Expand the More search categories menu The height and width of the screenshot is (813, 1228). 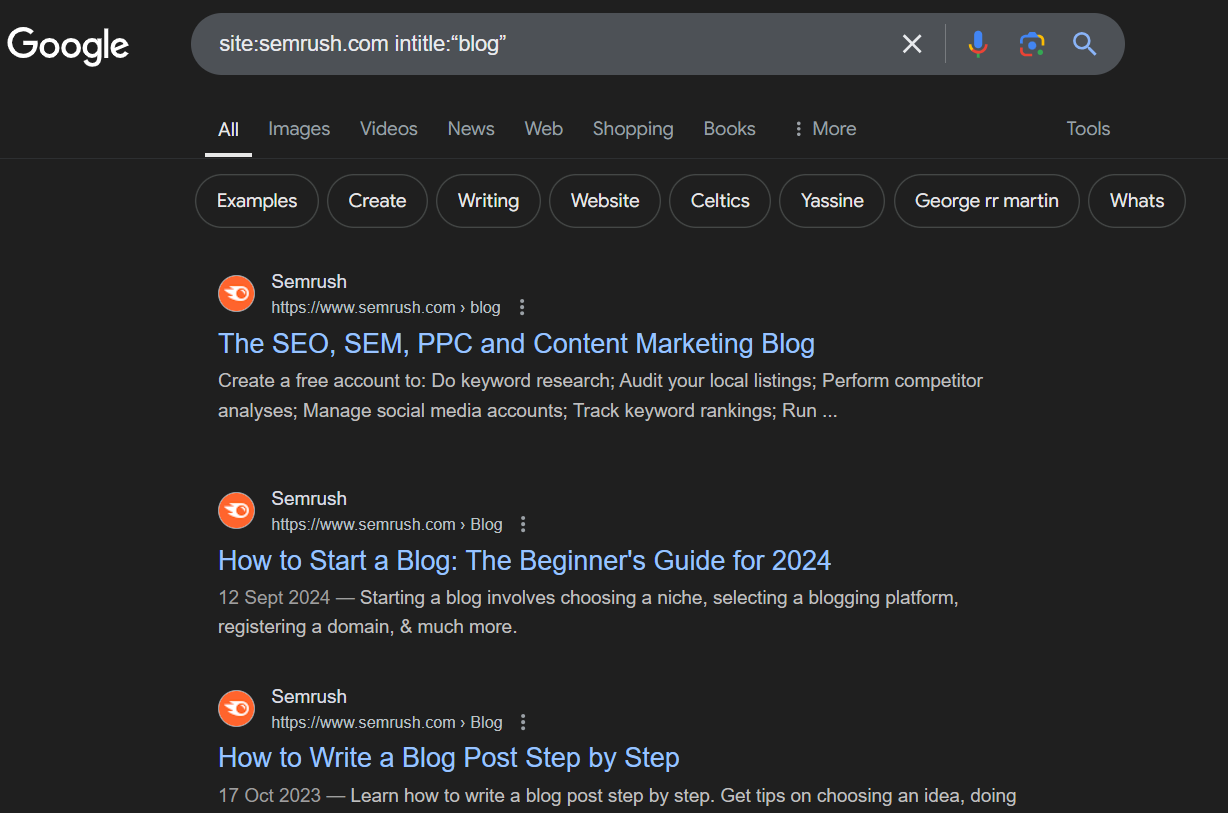(824, 129)
